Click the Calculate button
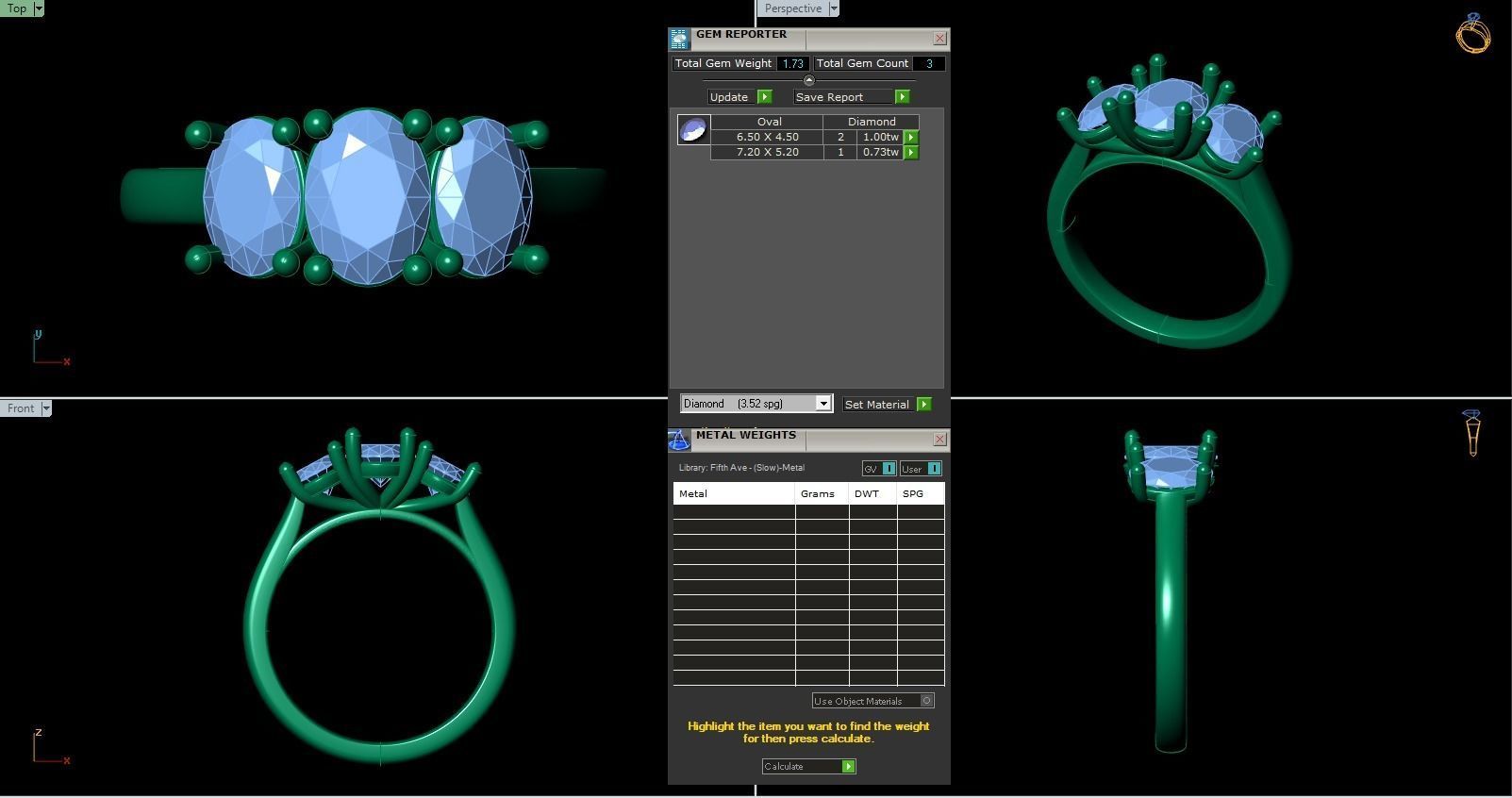This screenshot has width=1512, height=798. tap(809, 766)
